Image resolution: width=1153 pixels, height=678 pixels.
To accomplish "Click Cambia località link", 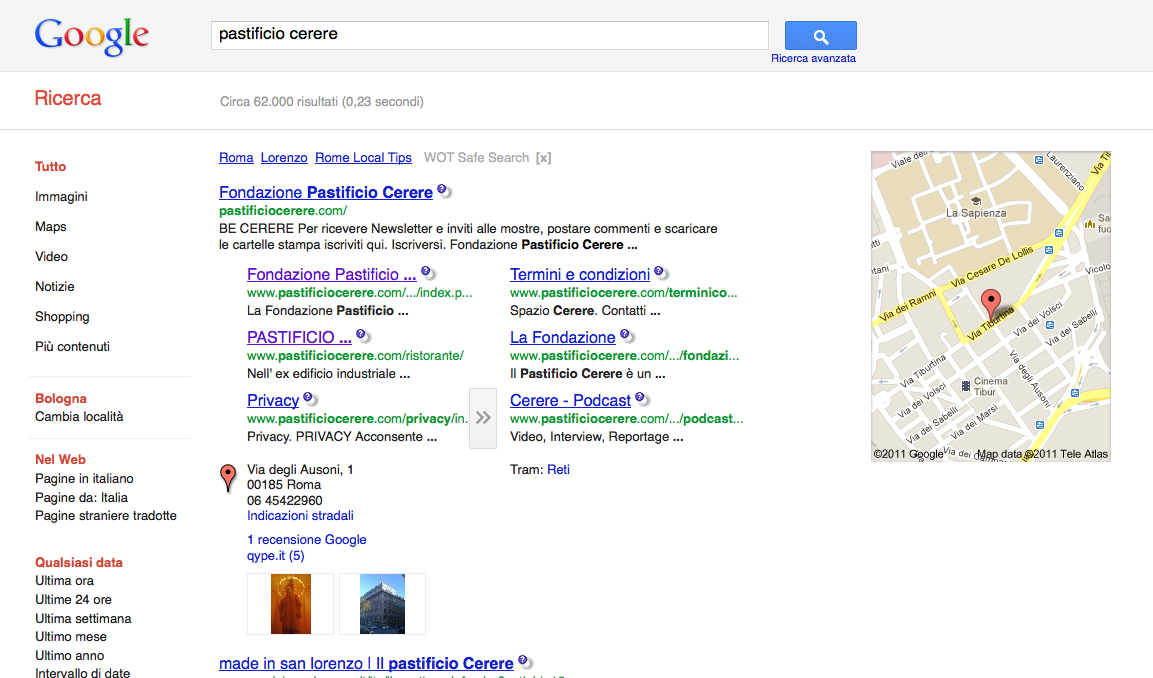I will pos(79,416).
